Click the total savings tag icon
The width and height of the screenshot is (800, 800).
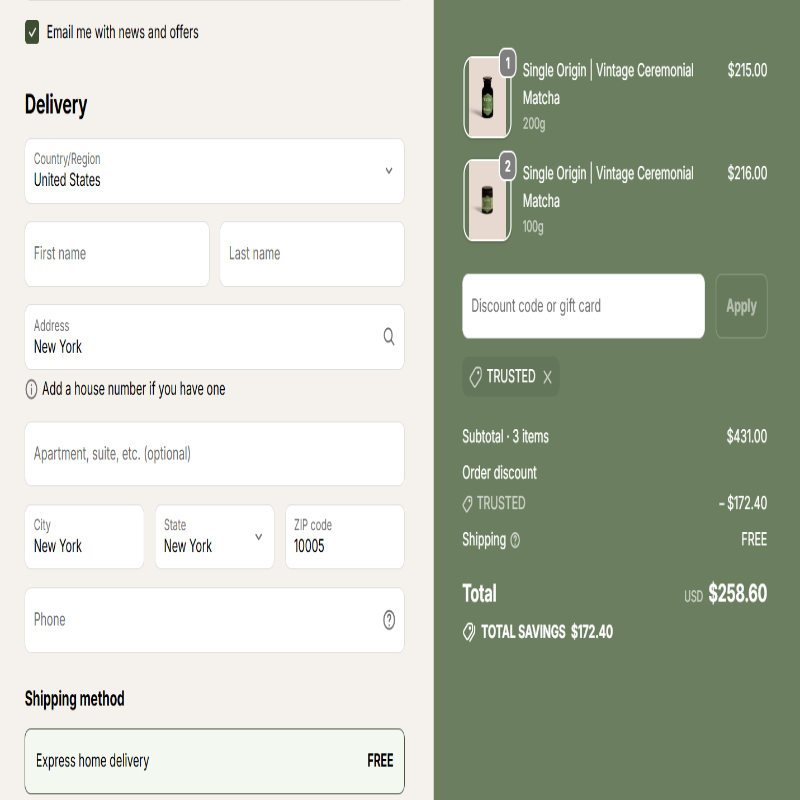point(469,632)
